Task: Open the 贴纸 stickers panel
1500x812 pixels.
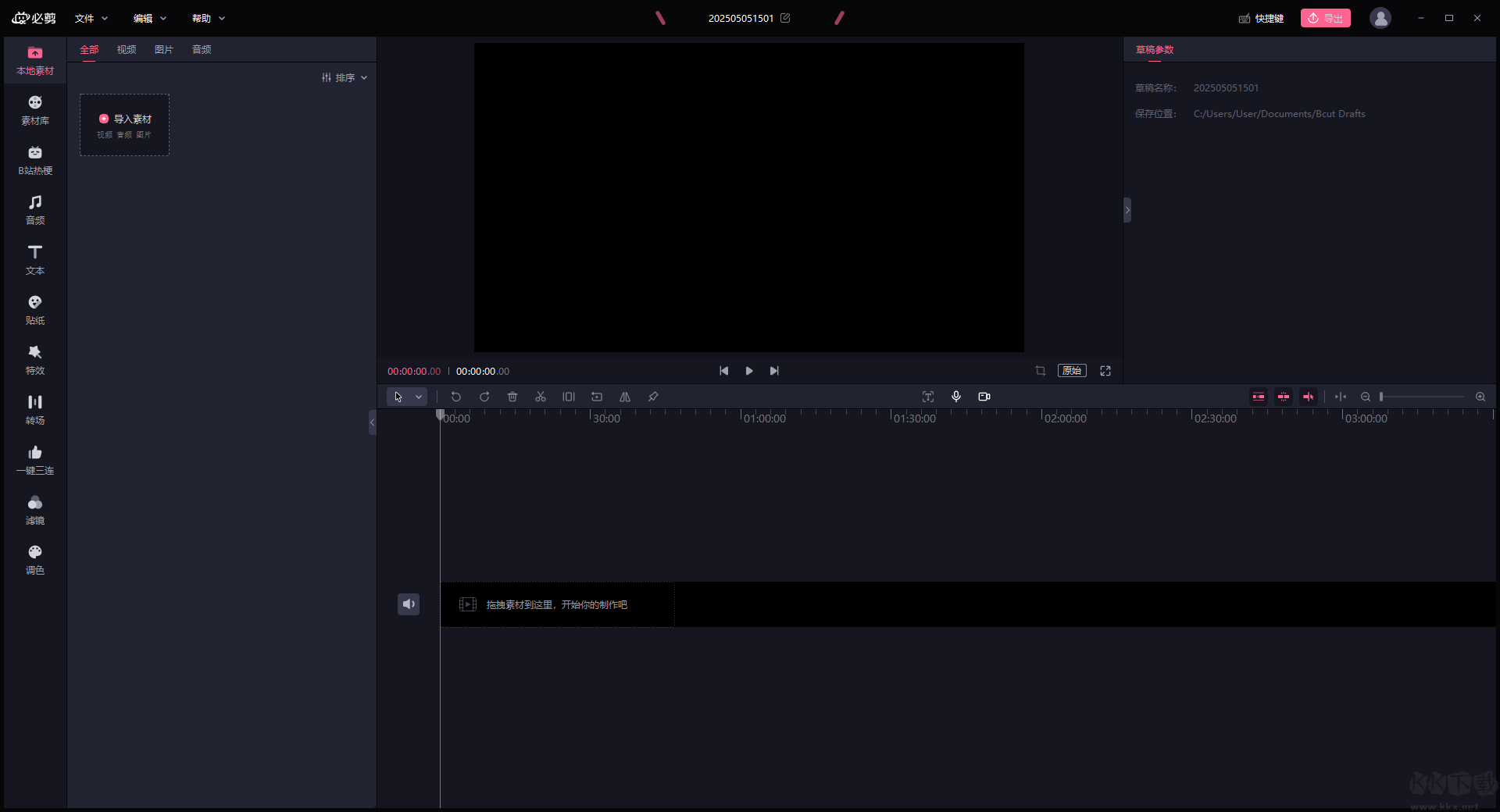Action: [x=35, y=311]
